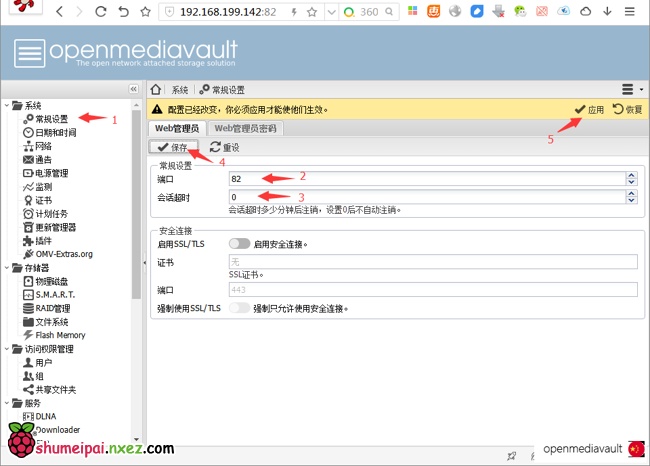Select the Web管理员 tab
Image resolution: width=650 pixels, height=466 pixels.
(x=177, y=128)
